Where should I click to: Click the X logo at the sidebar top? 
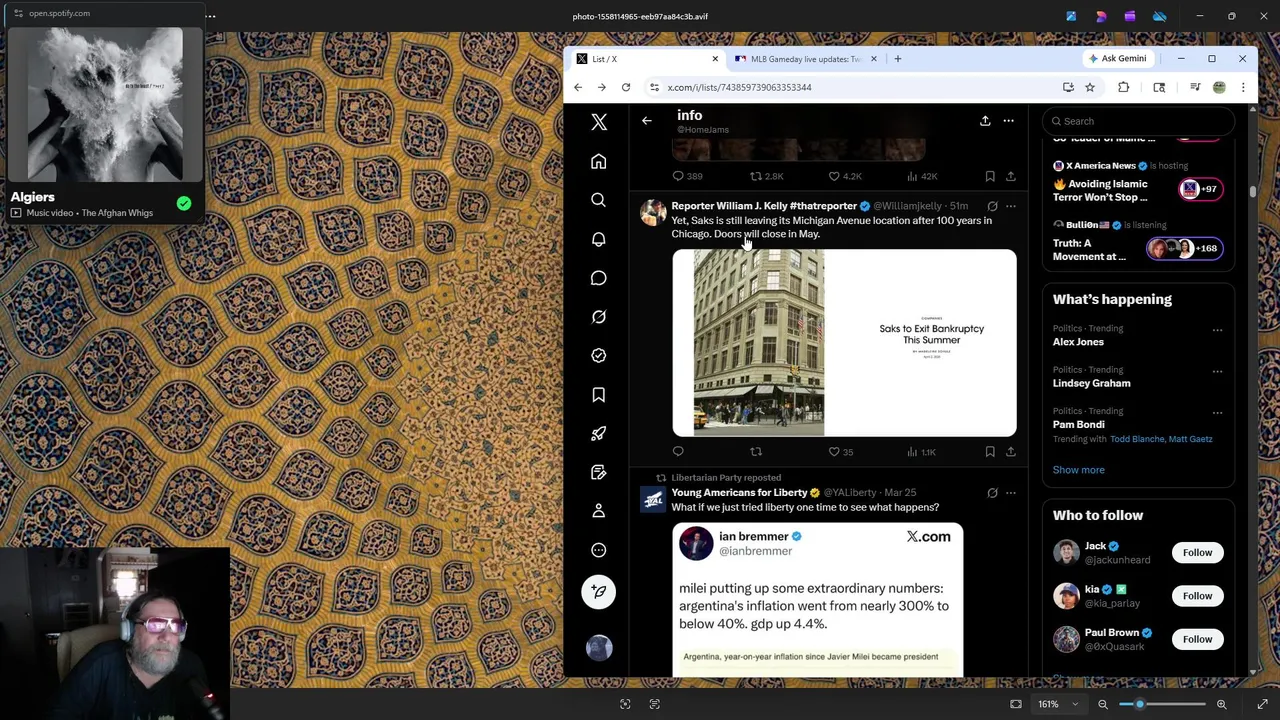(598, 122)
